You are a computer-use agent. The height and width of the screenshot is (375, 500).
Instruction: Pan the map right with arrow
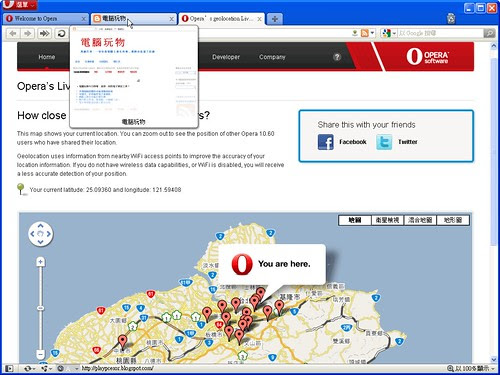[x=49, y=234]
